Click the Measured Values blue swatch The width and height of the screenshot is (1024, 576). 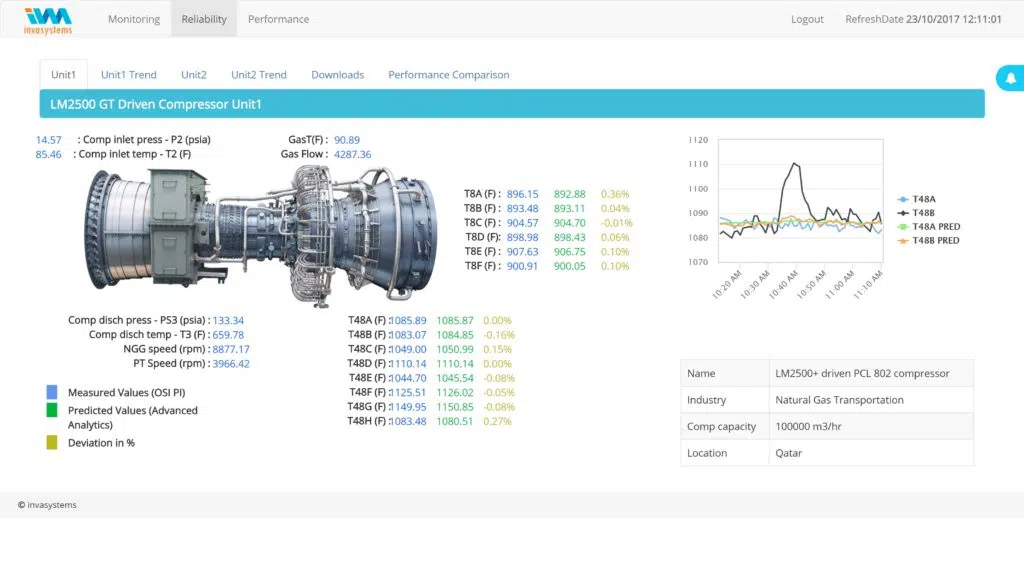coord(52,392)
